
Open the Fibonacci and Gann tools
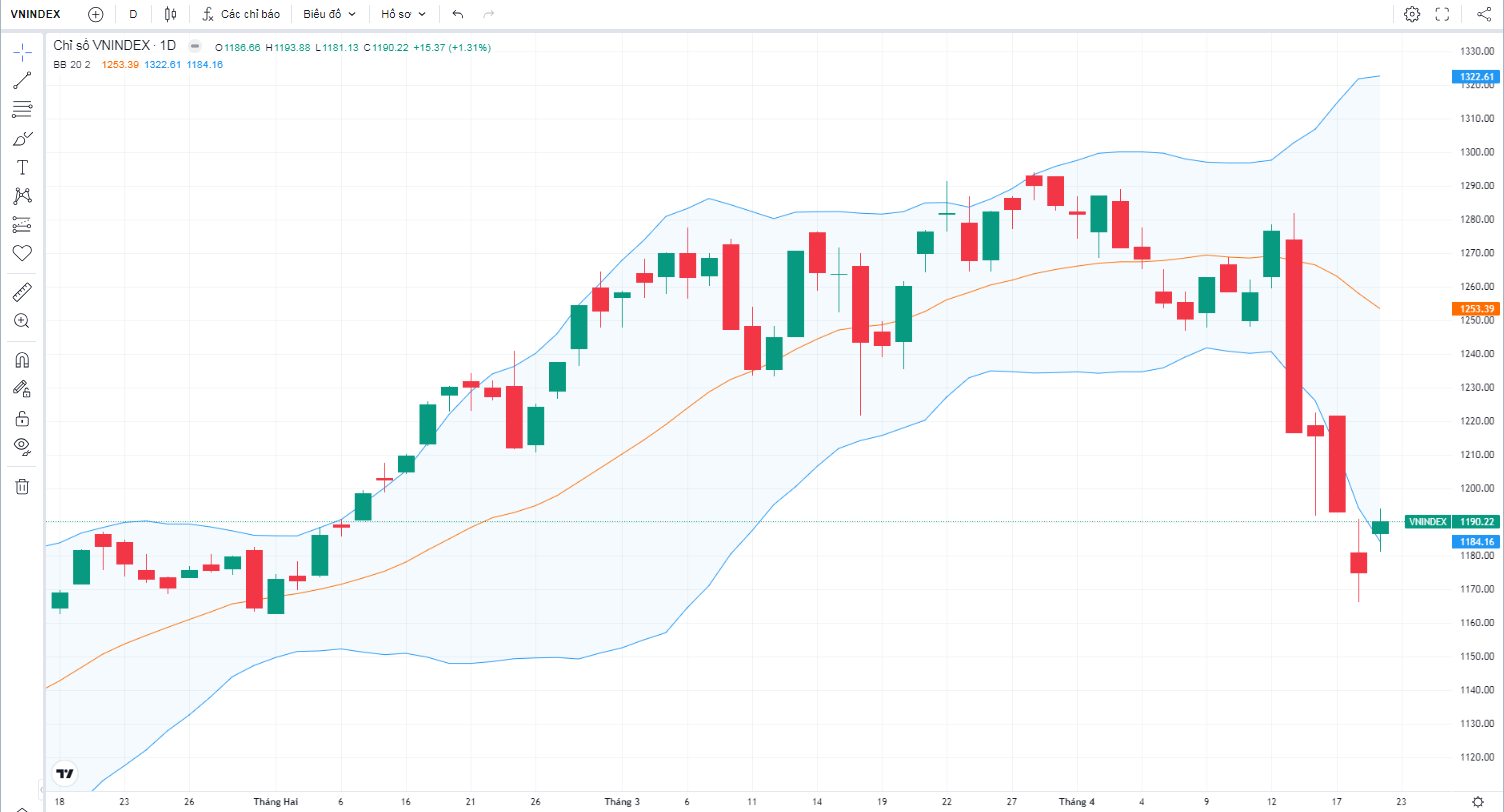[22, 109]
